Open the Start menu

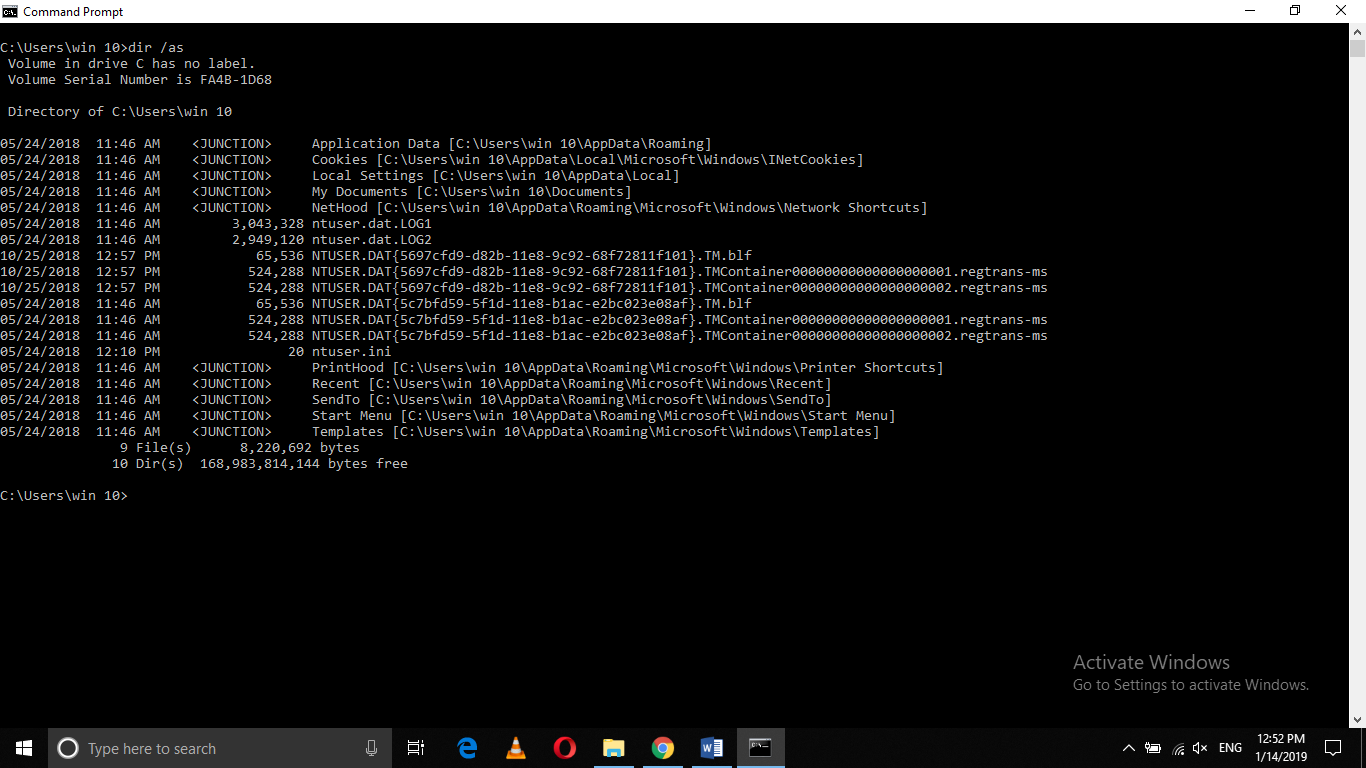click(23, 747)
